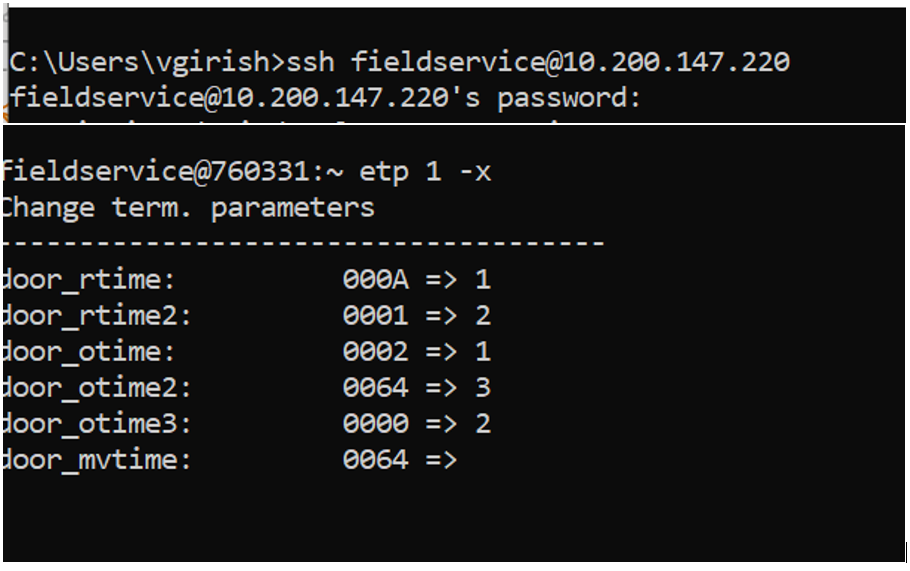Click the door_rtime parameter label
This screenshot has height=571, width=910.
[89, 280]
